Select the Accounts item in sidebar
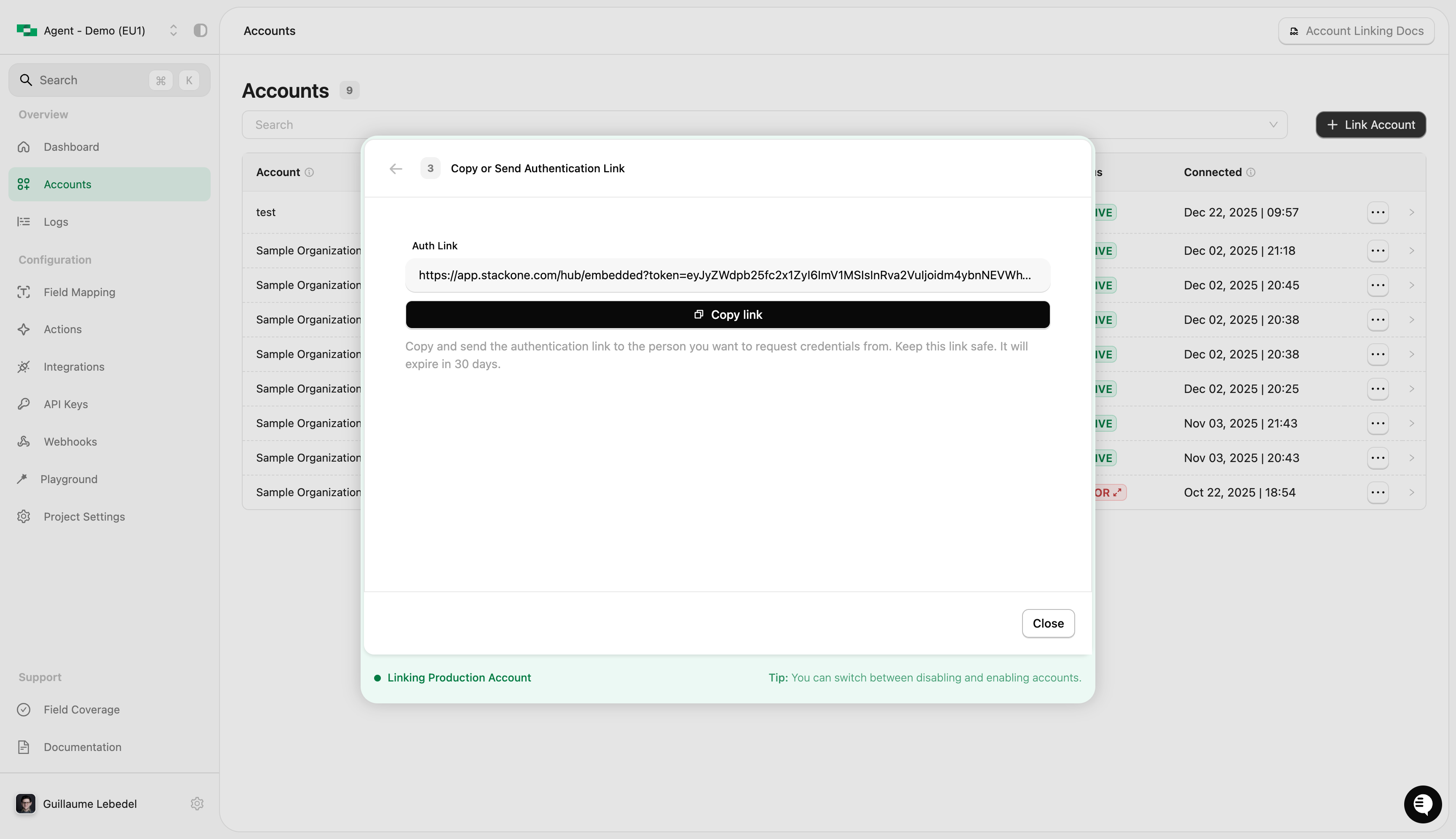 [110, 184]
